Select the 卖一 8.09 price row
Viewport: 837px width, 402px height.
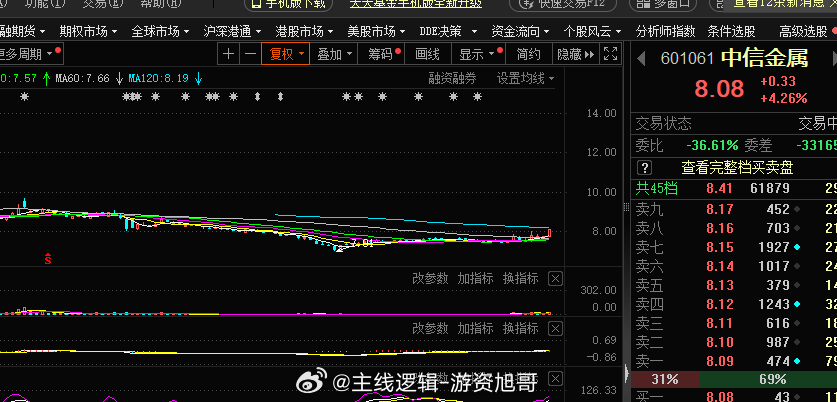tap(733, 361)
